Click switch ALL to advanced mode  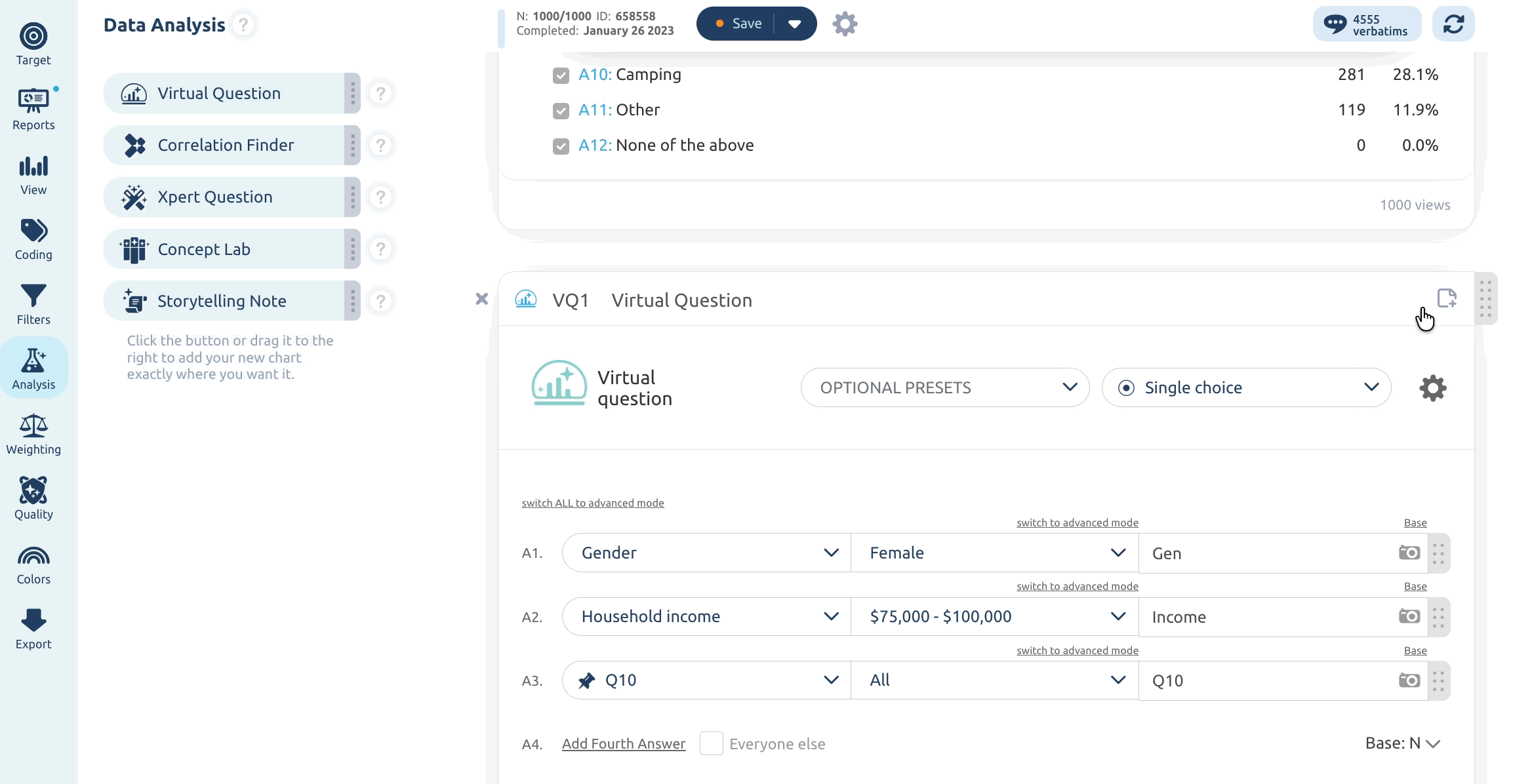tap(593, 503)
